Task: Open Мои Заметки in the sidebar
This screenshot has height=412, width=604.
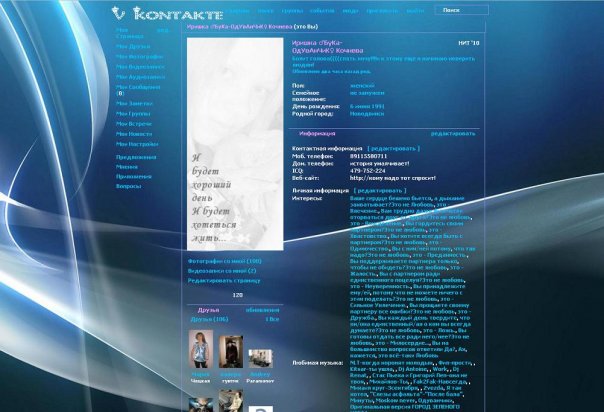Action: (x=134, y=104)
